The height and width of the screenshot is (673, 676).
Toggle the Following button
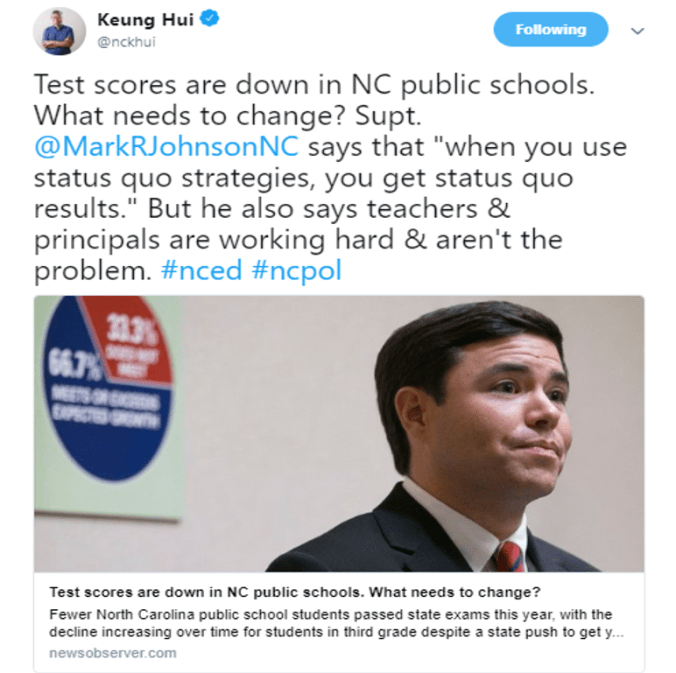click(x=551, y=29)
